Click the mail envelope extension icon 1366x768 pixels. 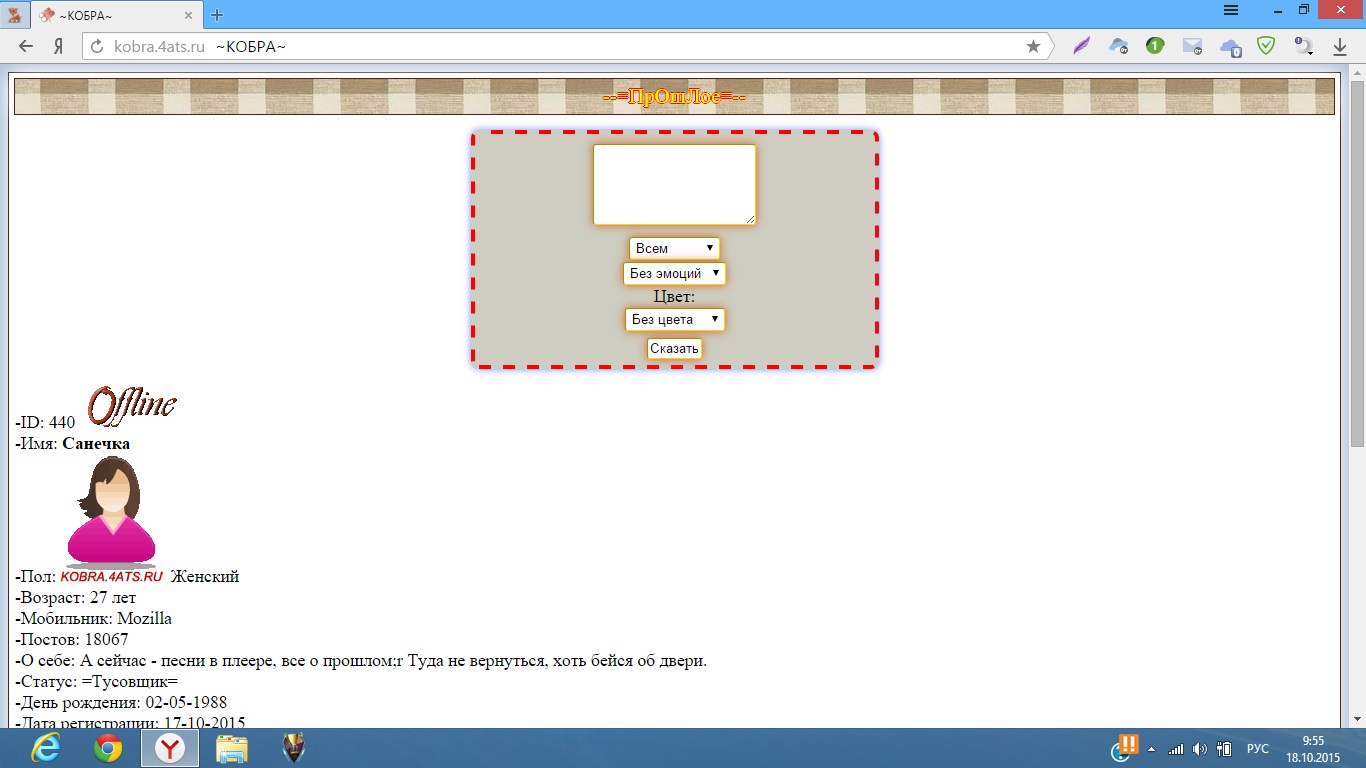(1192, 46)
